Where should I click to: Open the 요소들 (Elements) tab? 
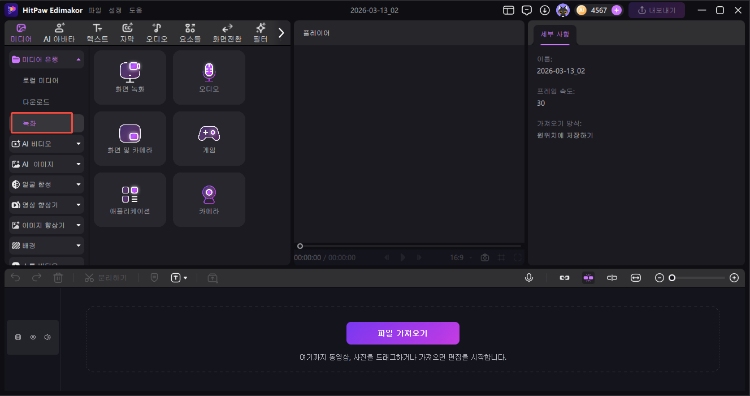(190, 33)
